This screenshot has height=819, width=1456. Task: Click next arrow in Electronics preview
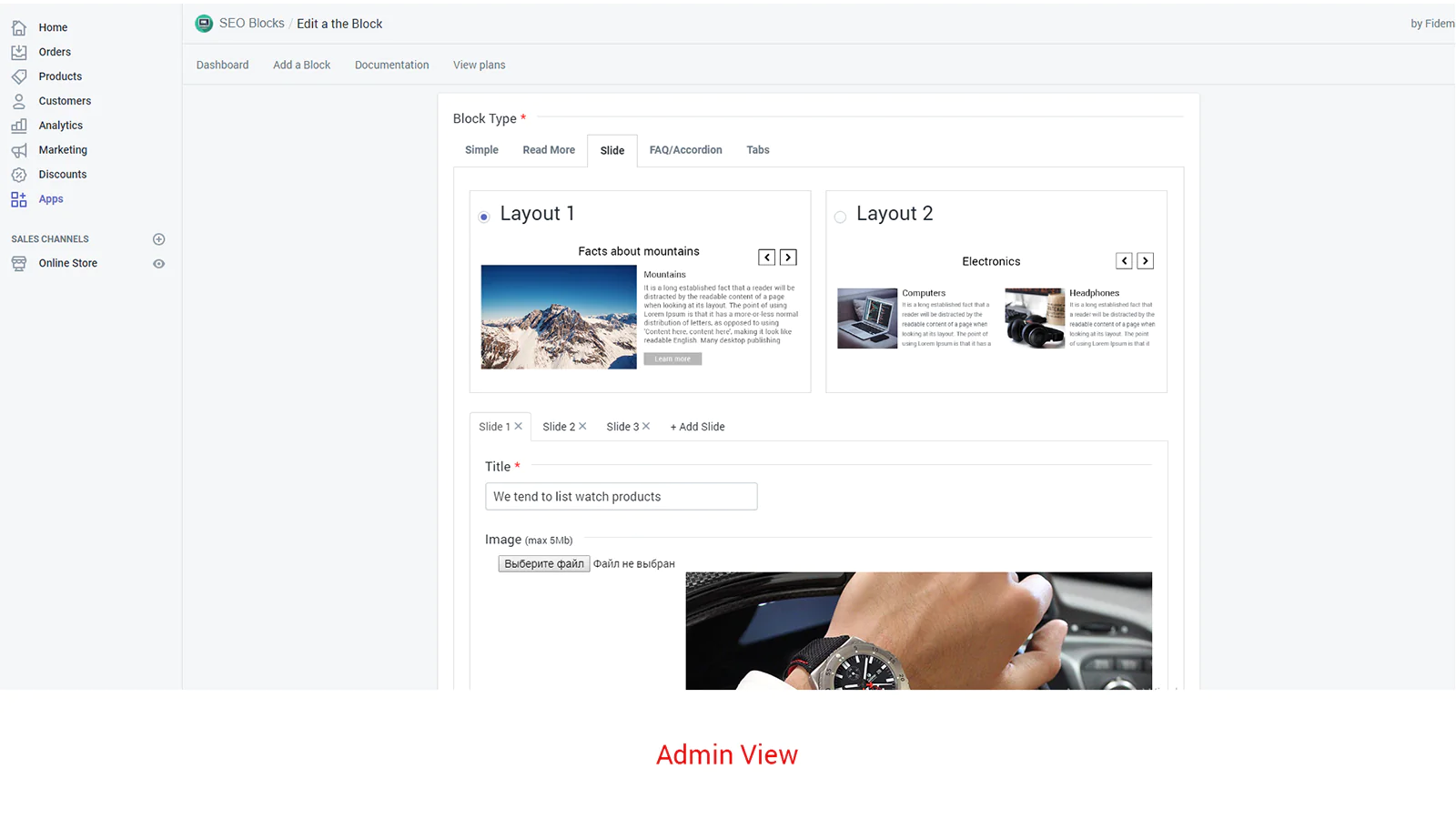click(1146, 261)
